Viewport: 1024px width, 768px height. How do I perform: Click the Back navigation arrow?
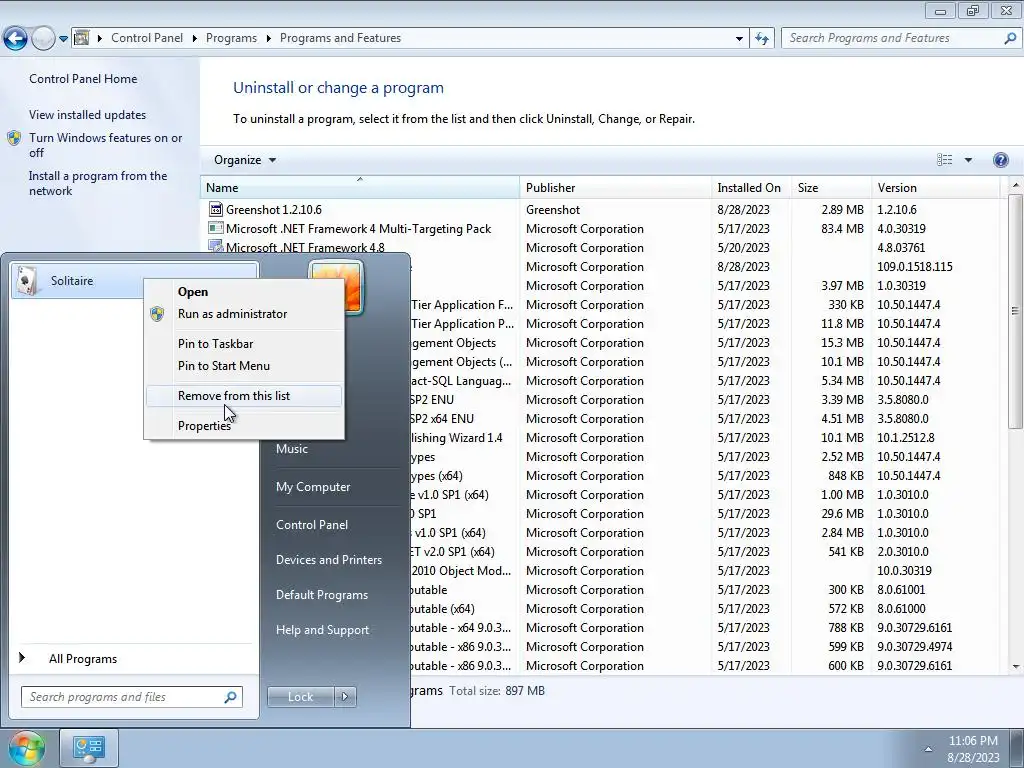coord(16,39)
